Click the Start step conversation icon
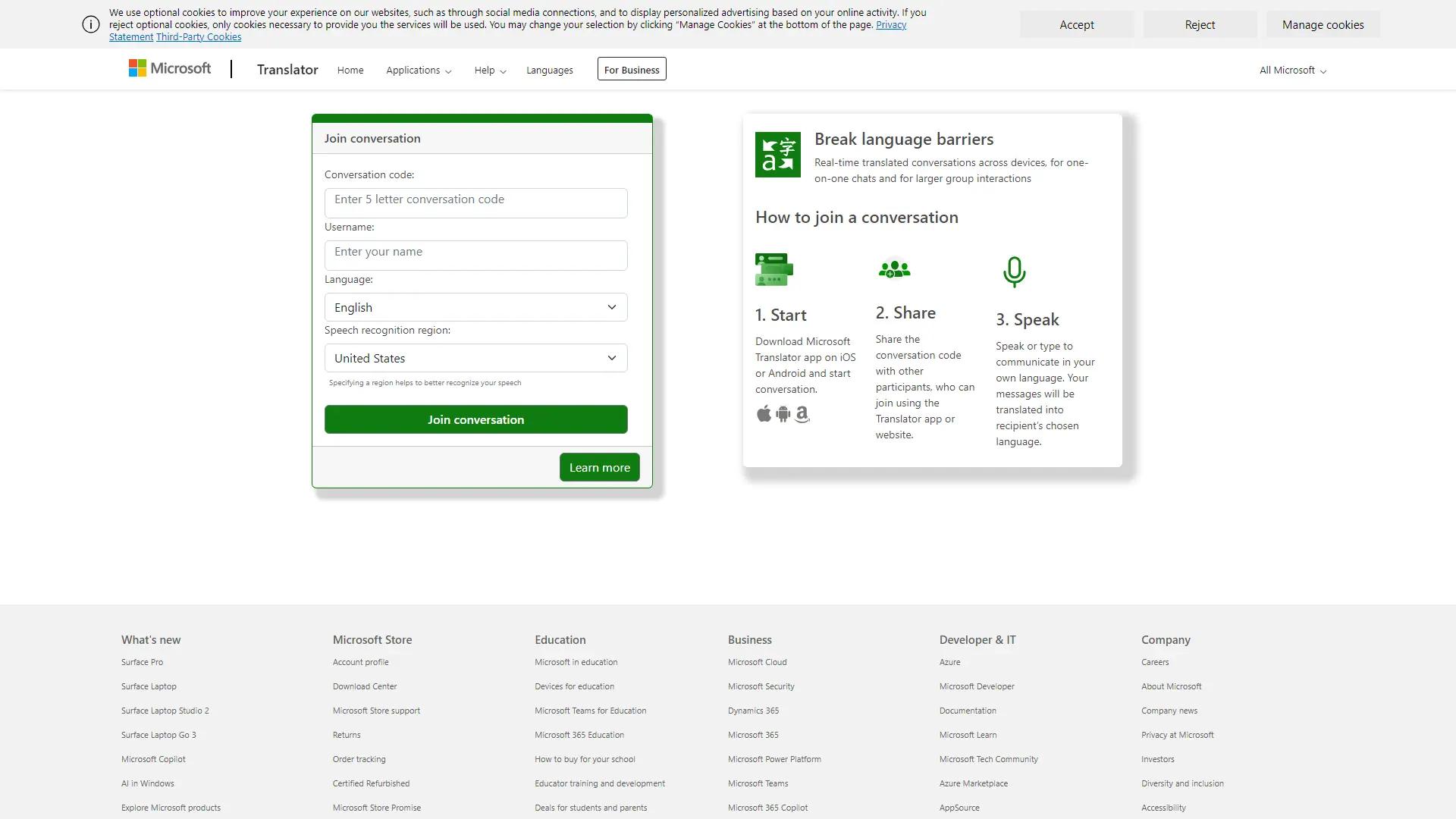1456x819 pixels. pos(774,269)
